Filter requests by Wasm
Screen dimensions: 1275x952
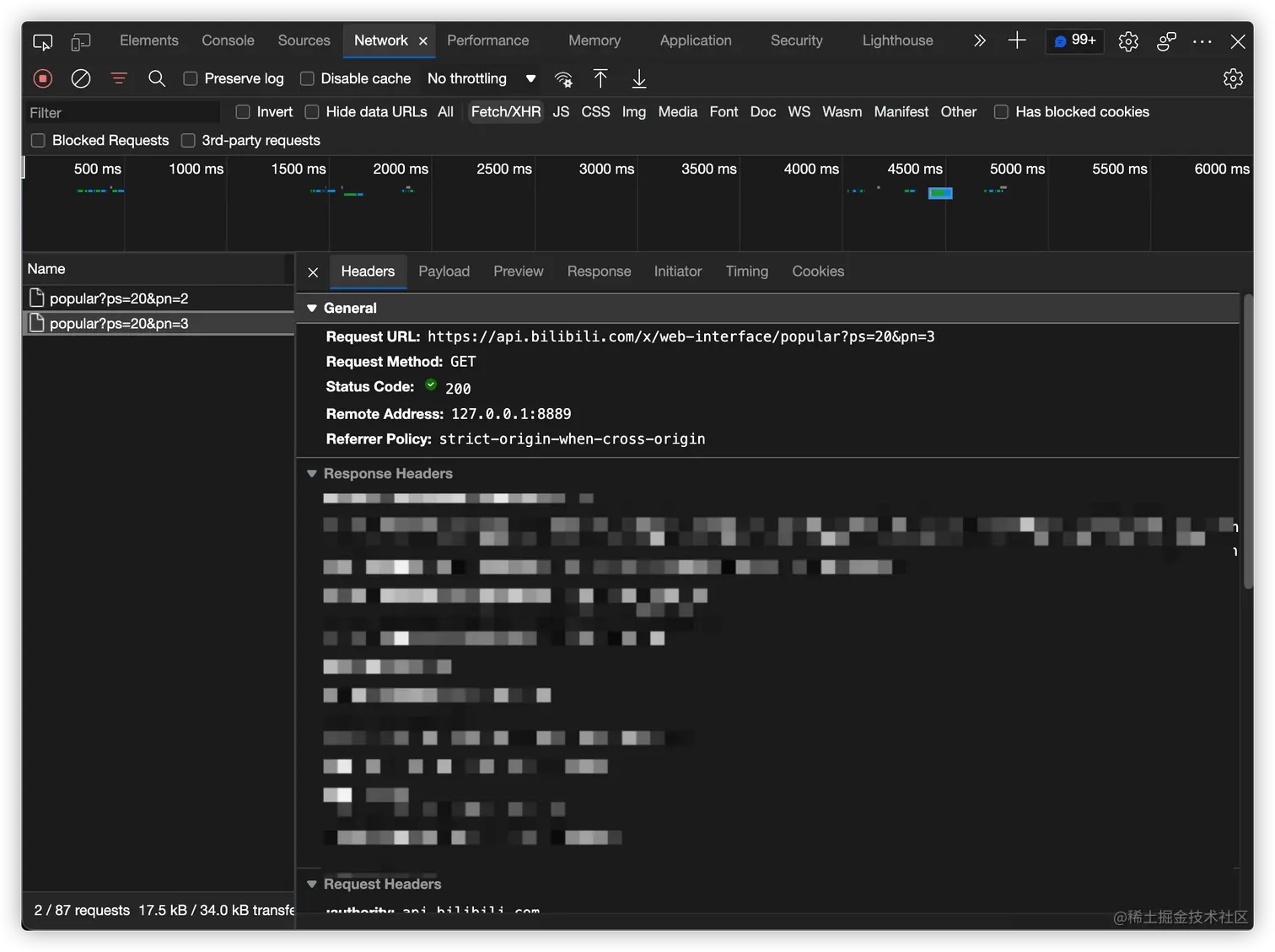[x=842, y=112]
